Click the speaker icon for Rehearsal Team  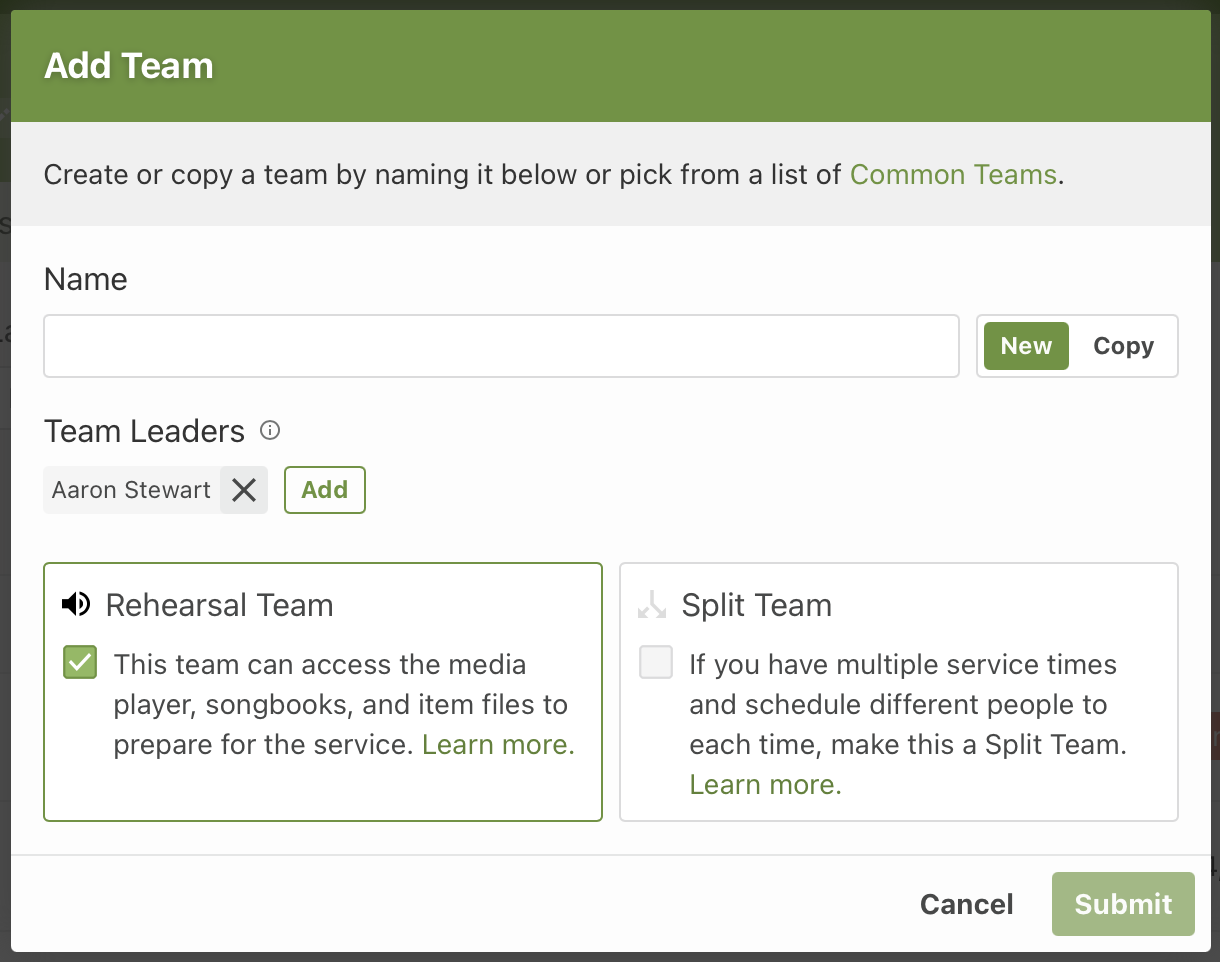coord(76,604)
